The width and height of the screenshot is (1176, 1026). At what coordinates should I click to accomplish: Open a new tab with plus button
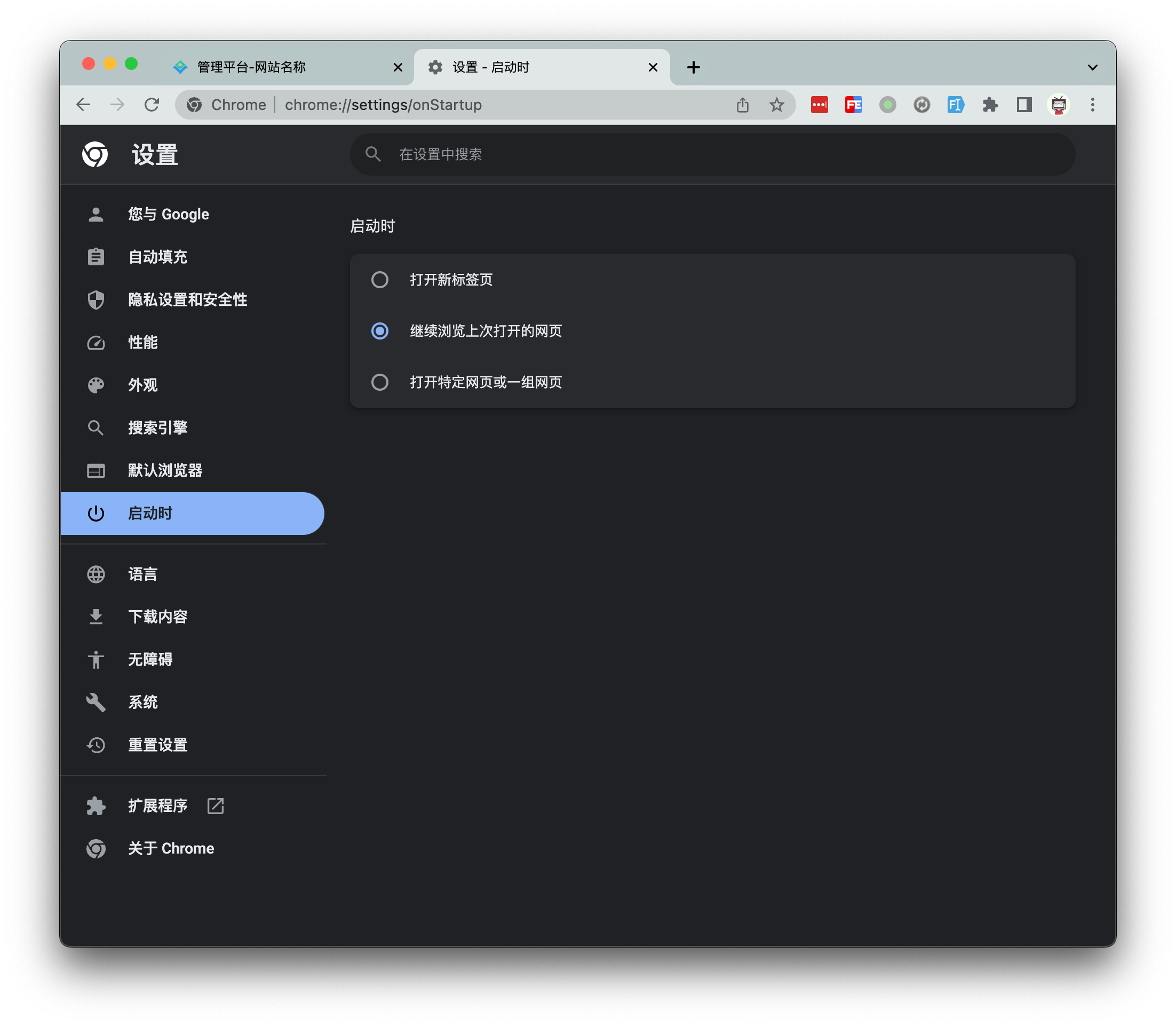(693, 68)
